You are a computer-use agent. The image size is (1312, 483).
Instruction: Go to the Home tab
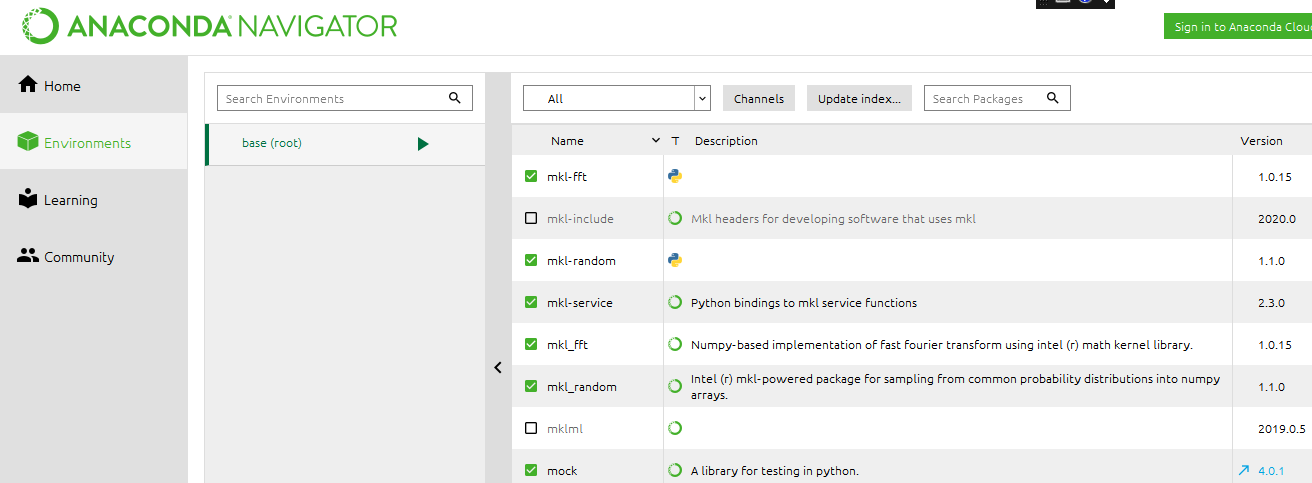coord(94,85)
